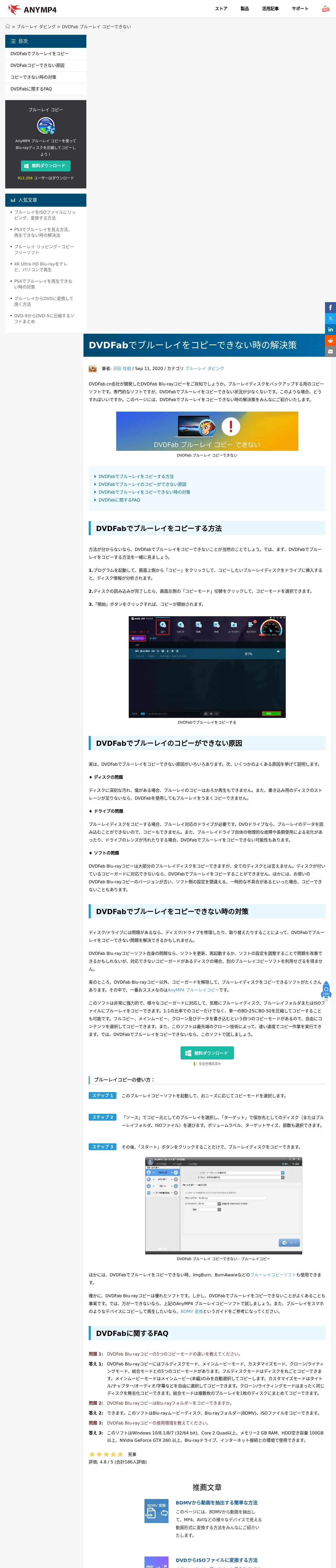The width and height of the screenshot is (336, 1568).
Task: Click the ステップ 3 badge
Action: pos(102,1146)
